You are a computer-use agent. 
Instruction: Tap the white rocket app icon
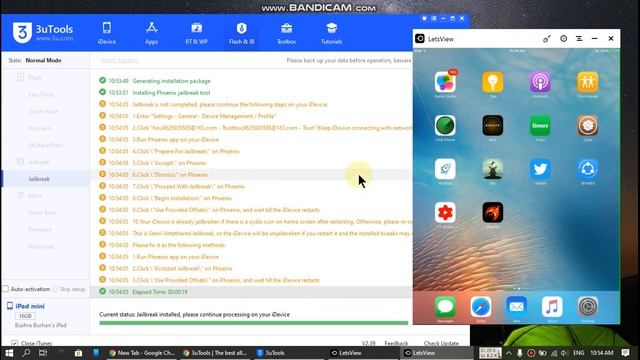445,169
